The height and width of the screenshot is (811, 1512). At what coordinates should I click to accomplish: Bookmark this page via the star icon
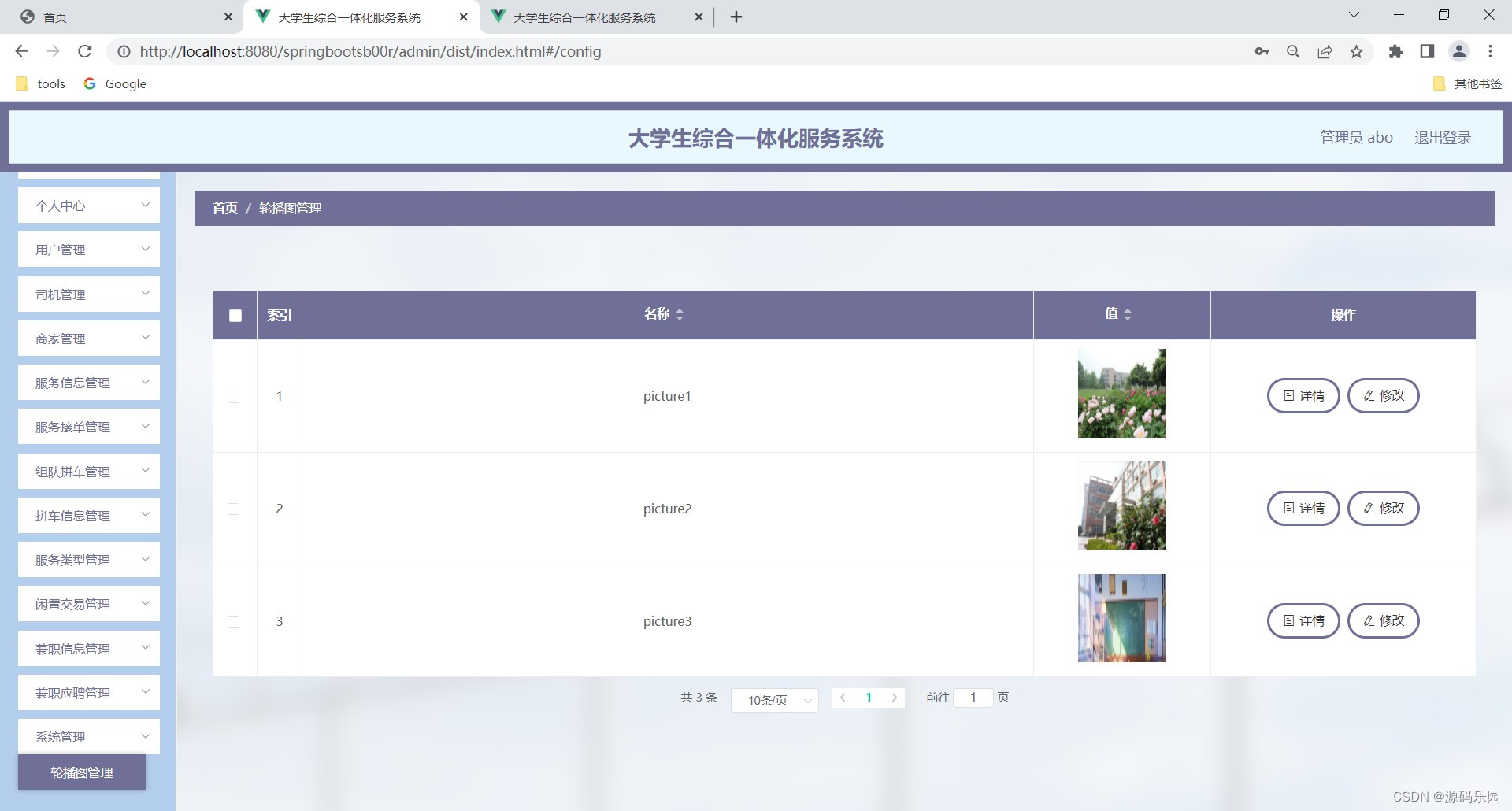pos(1356,52)
